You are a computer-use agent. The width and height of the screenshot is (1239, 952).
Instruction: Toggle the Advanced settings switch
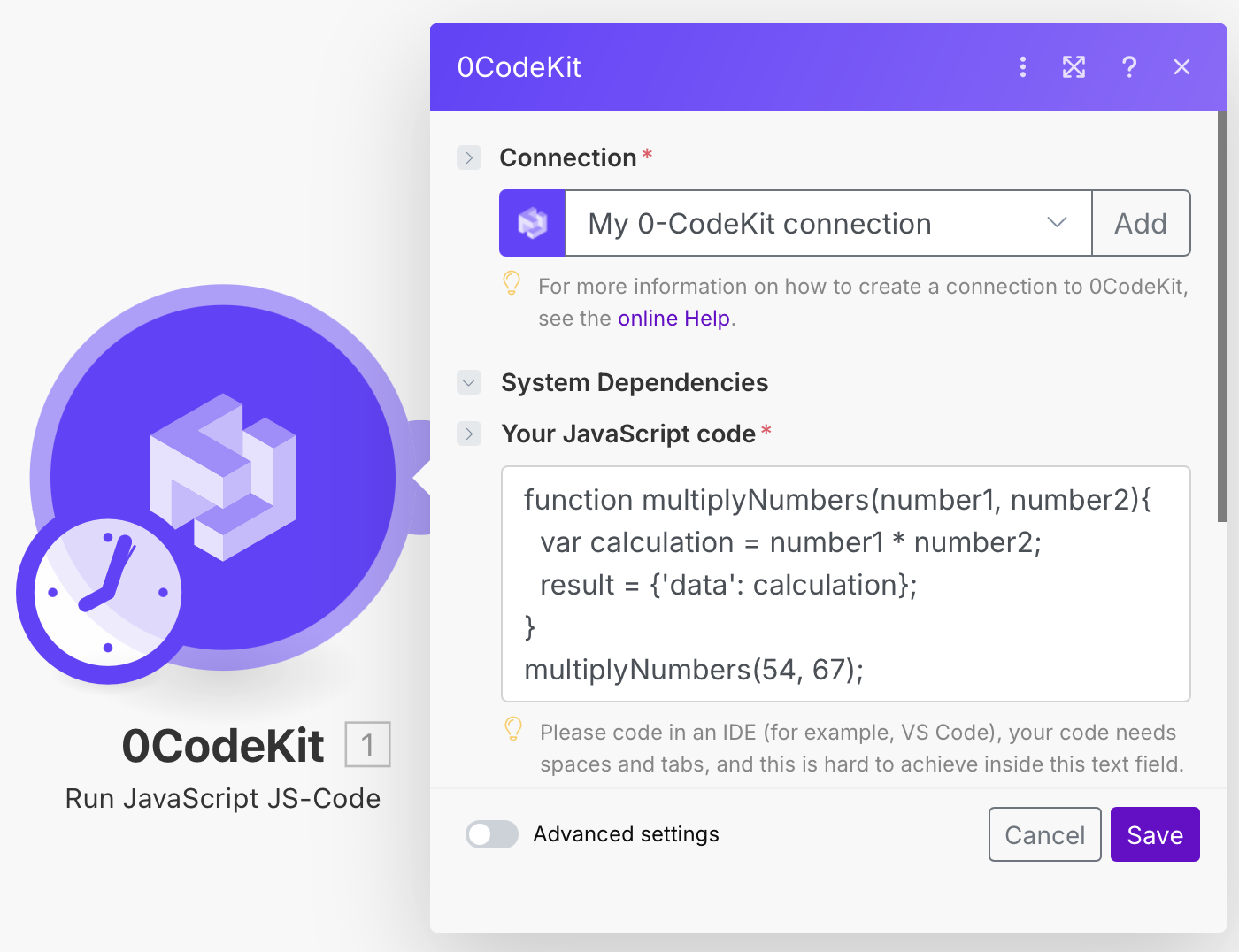tap(492, 834)
